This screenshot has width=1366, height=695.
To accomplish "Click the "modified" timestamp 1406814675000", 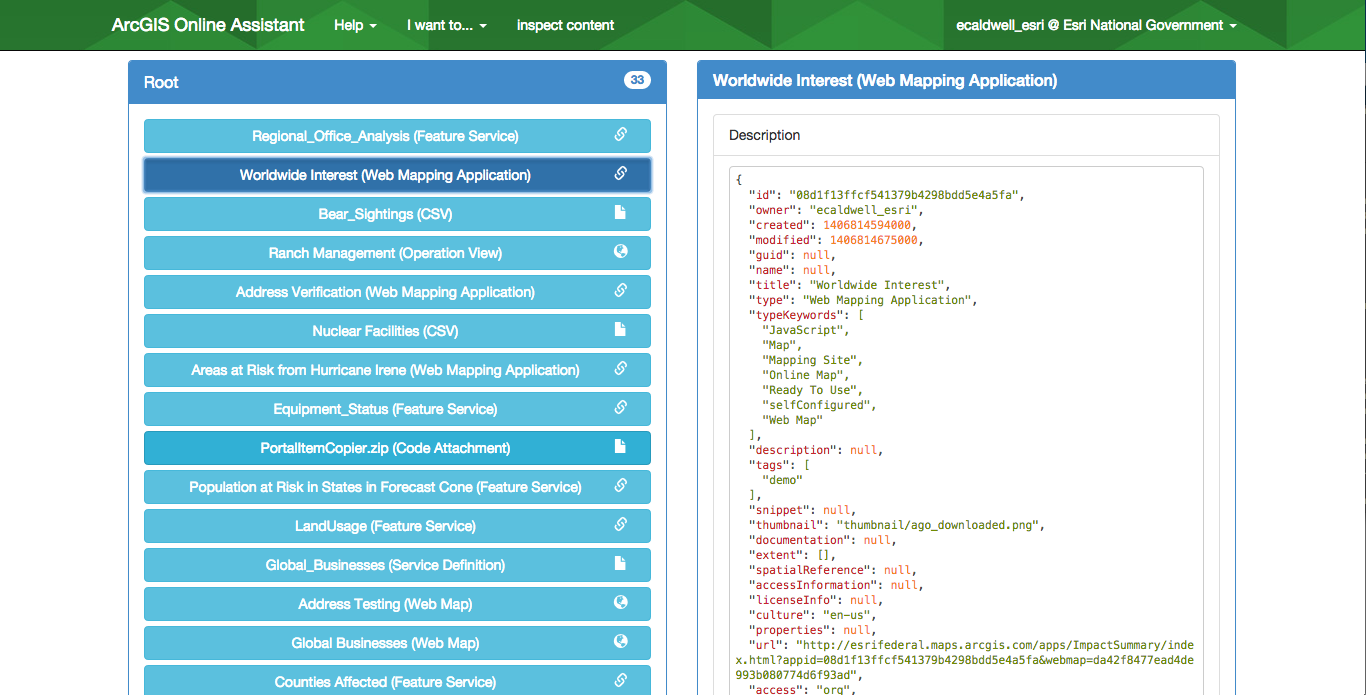I will [x=876, y=240].
